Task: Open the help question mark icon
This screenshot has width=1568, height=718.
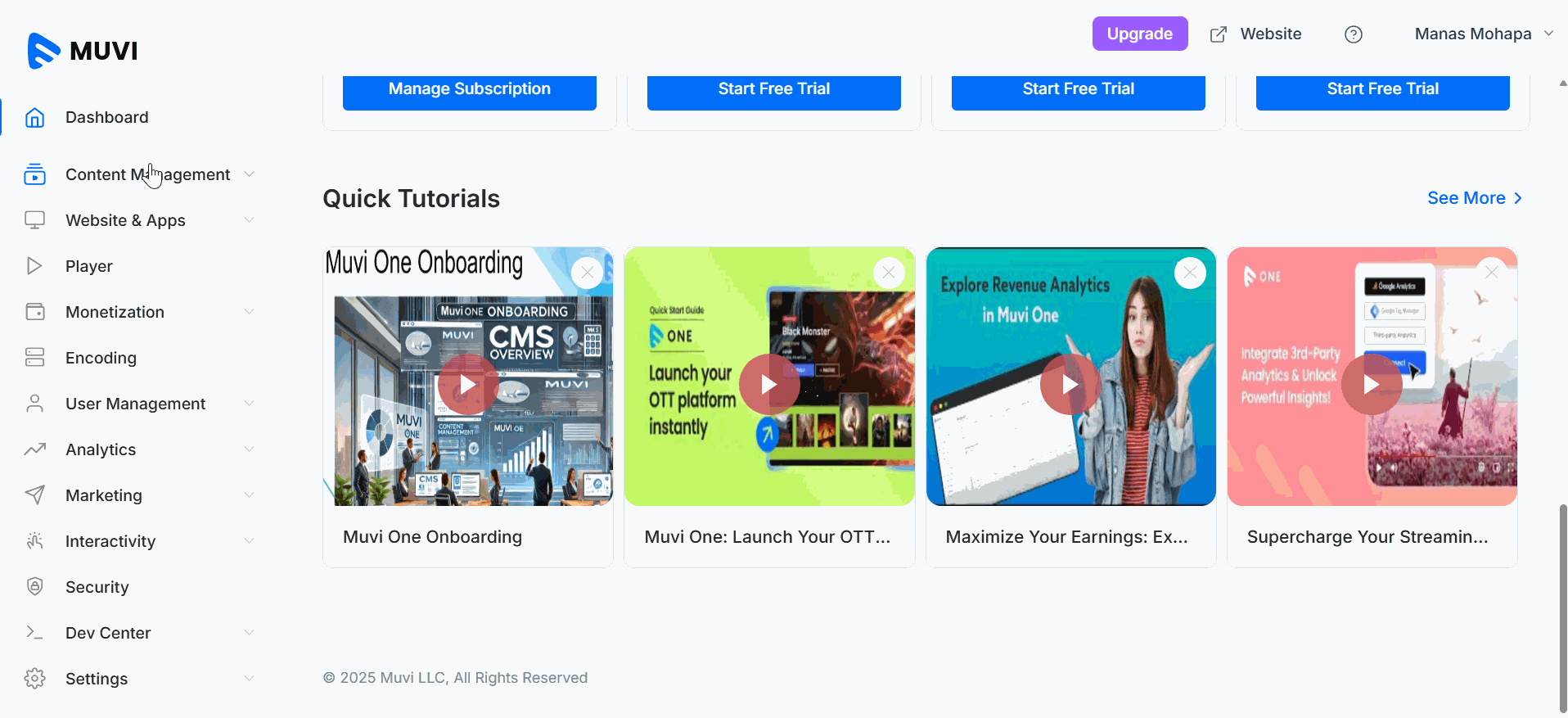Action: [x=1353, y=34]
